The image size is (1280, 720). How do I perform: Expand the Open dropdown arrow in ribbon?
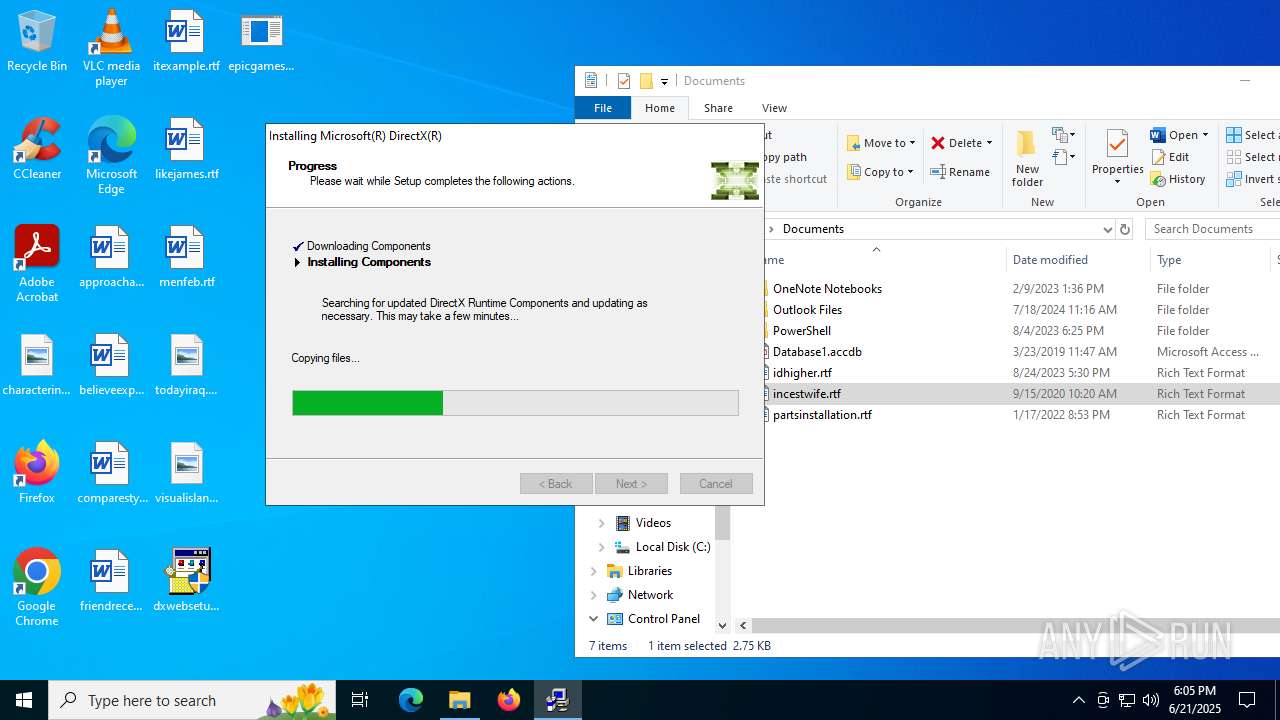pyautogui.click(x=1205, y=135)
